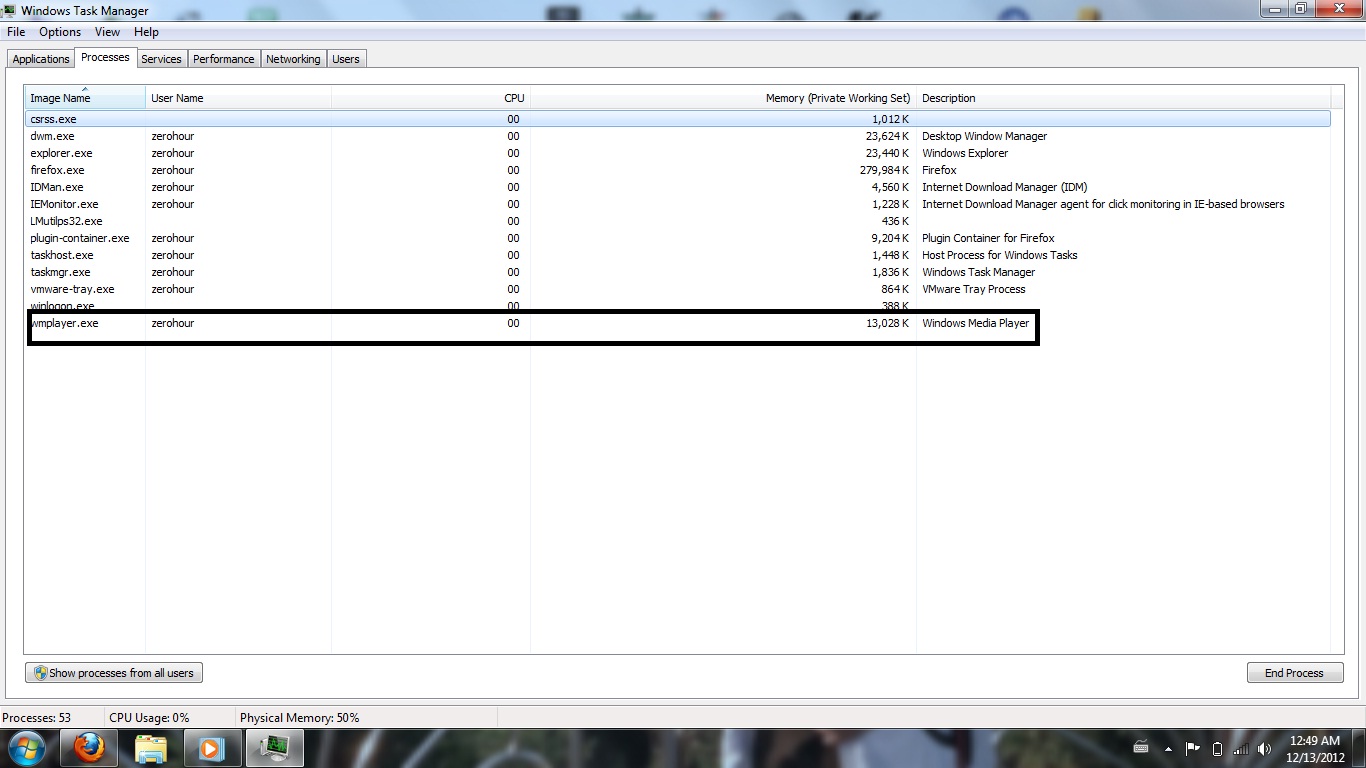Viewport: 1366px width, 768px height.
Task: Click the End Process button
Action: [x=1294, y=673]
